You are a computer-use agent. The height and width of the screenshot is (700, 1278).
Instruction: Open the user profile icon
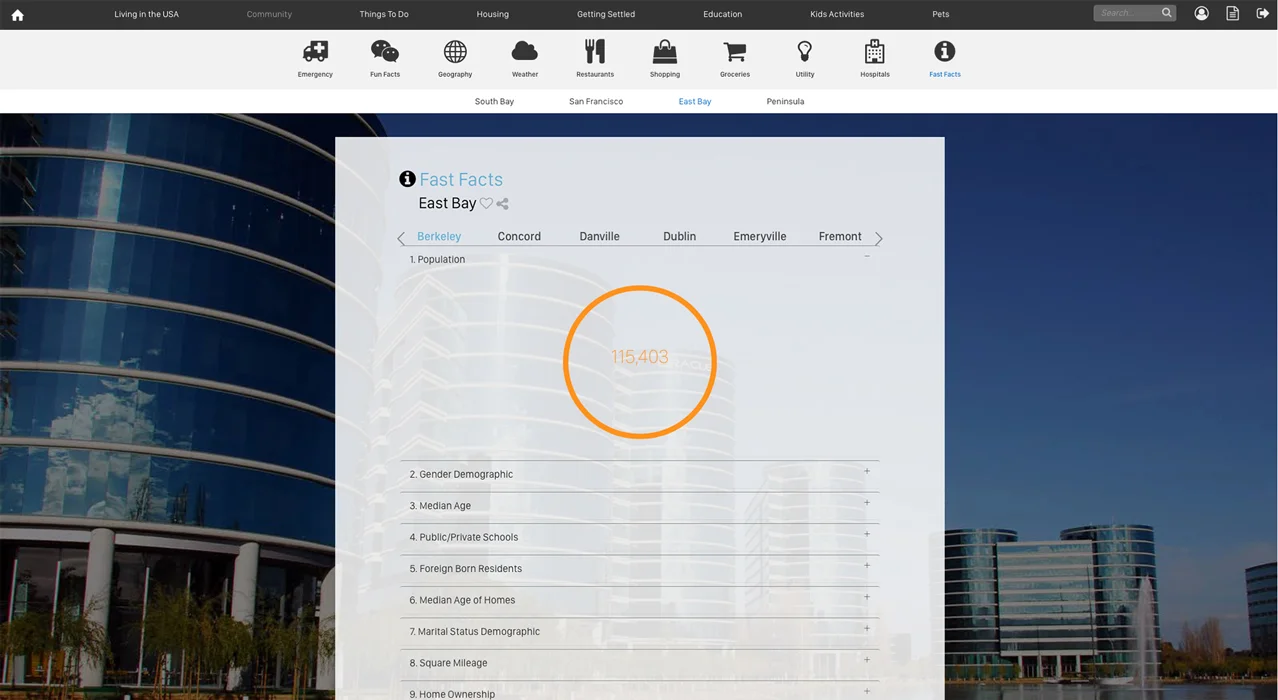1202,13
